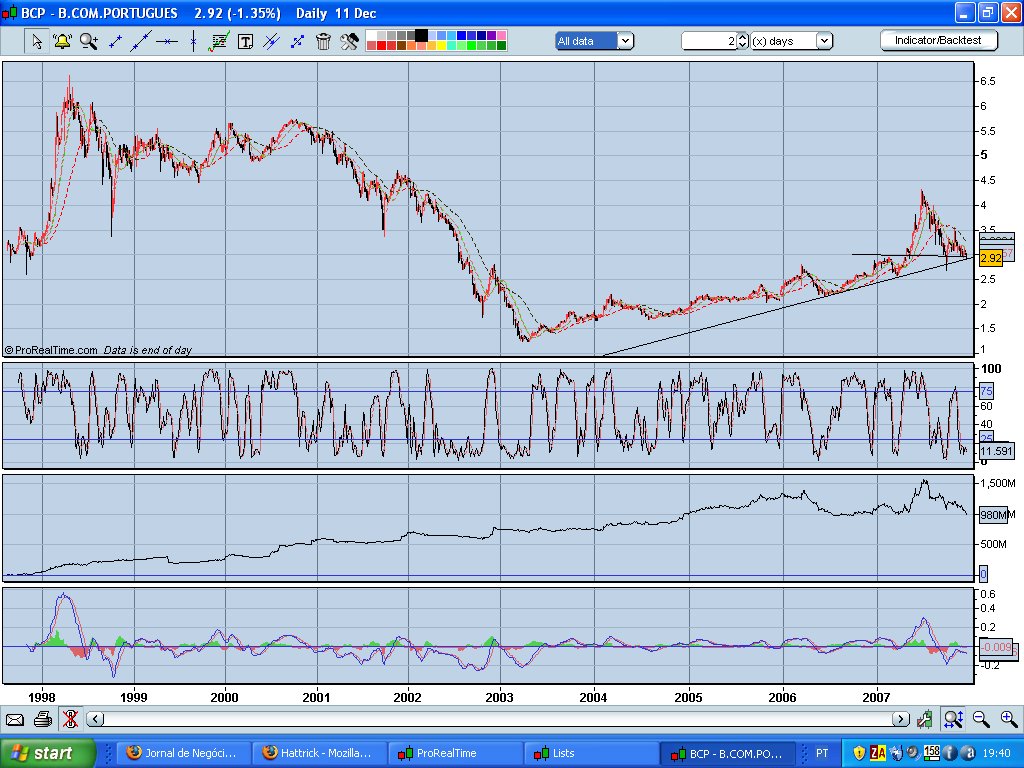Click the trash can delete icon

point(323,41)
